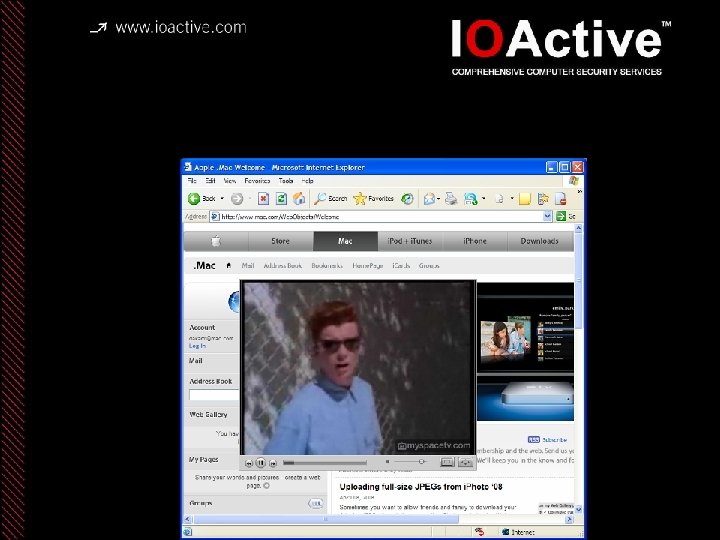Click the vertical scrollbar up arrow
The height and width of the screenshot is (540, 720).
579,228
